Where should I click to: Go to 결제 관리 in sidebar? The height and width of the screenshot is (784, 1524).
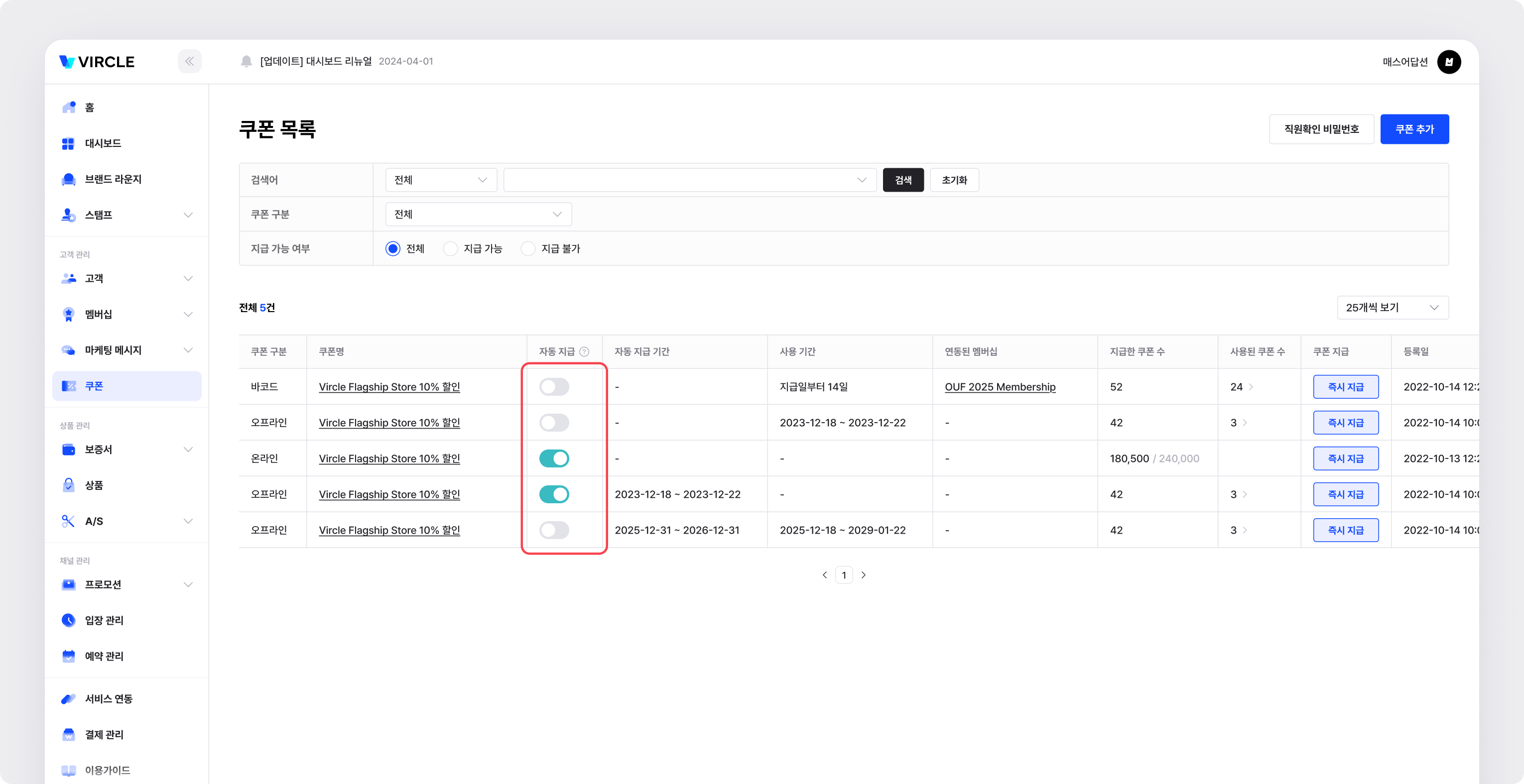[104, 734]
